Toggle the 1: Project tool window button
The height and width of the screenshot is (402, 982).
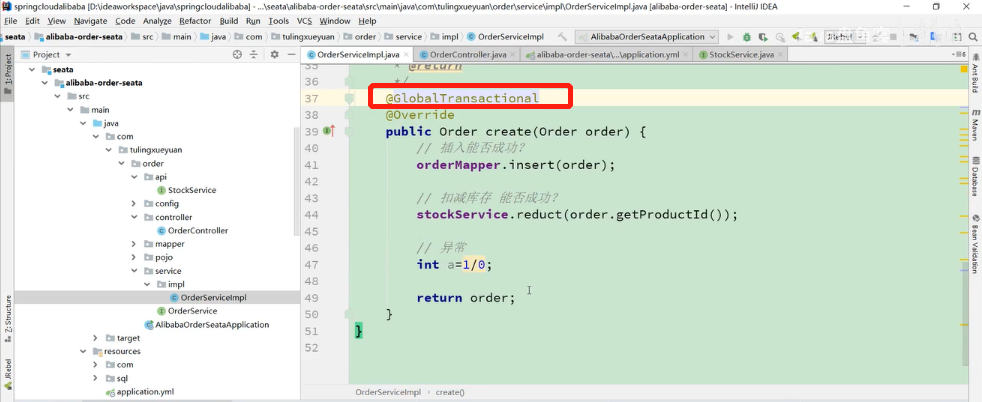pyautogui.click(x=8, y=74)
